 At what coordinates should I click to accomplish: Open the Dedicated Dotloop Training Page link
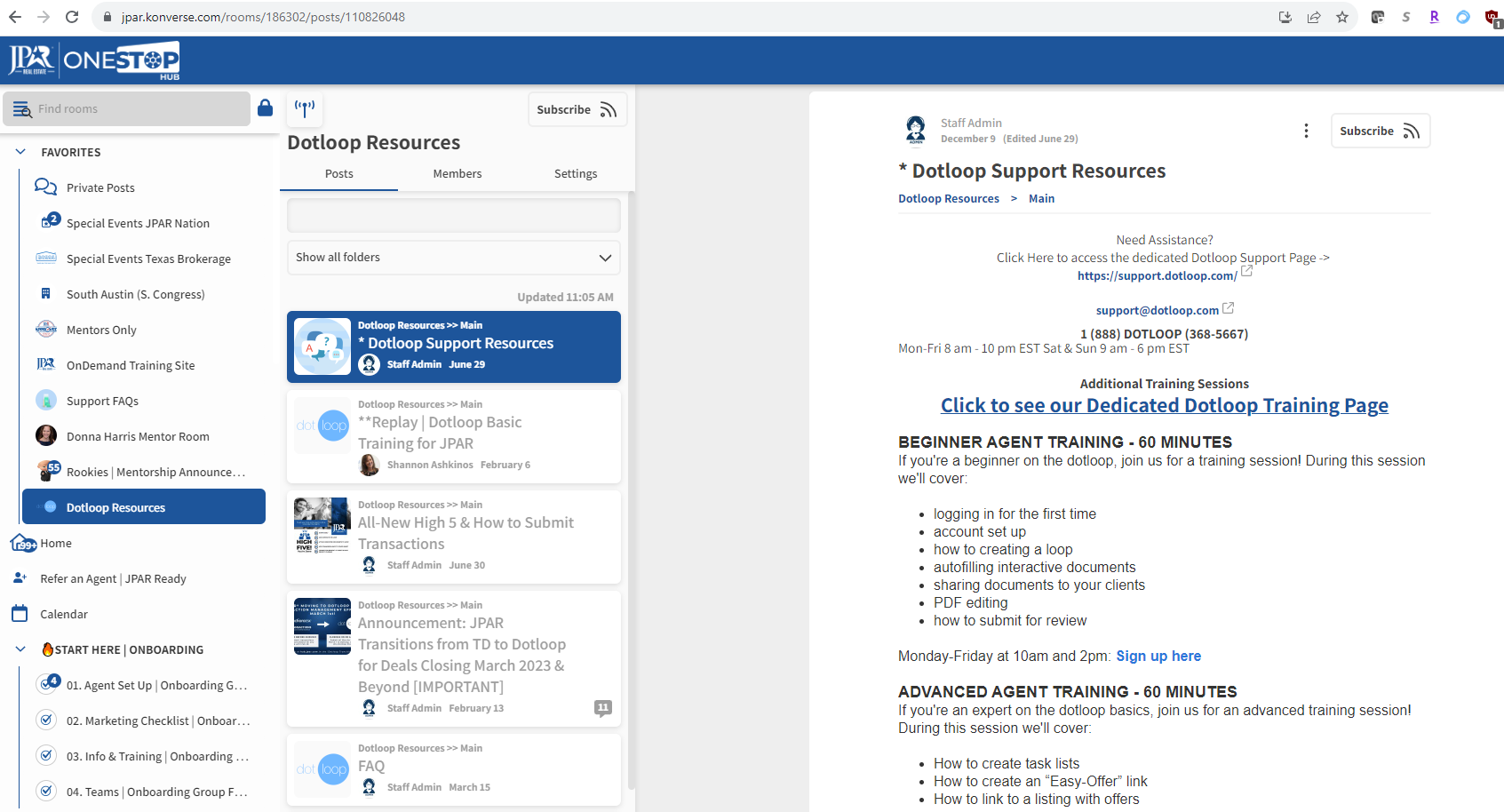1164,405
